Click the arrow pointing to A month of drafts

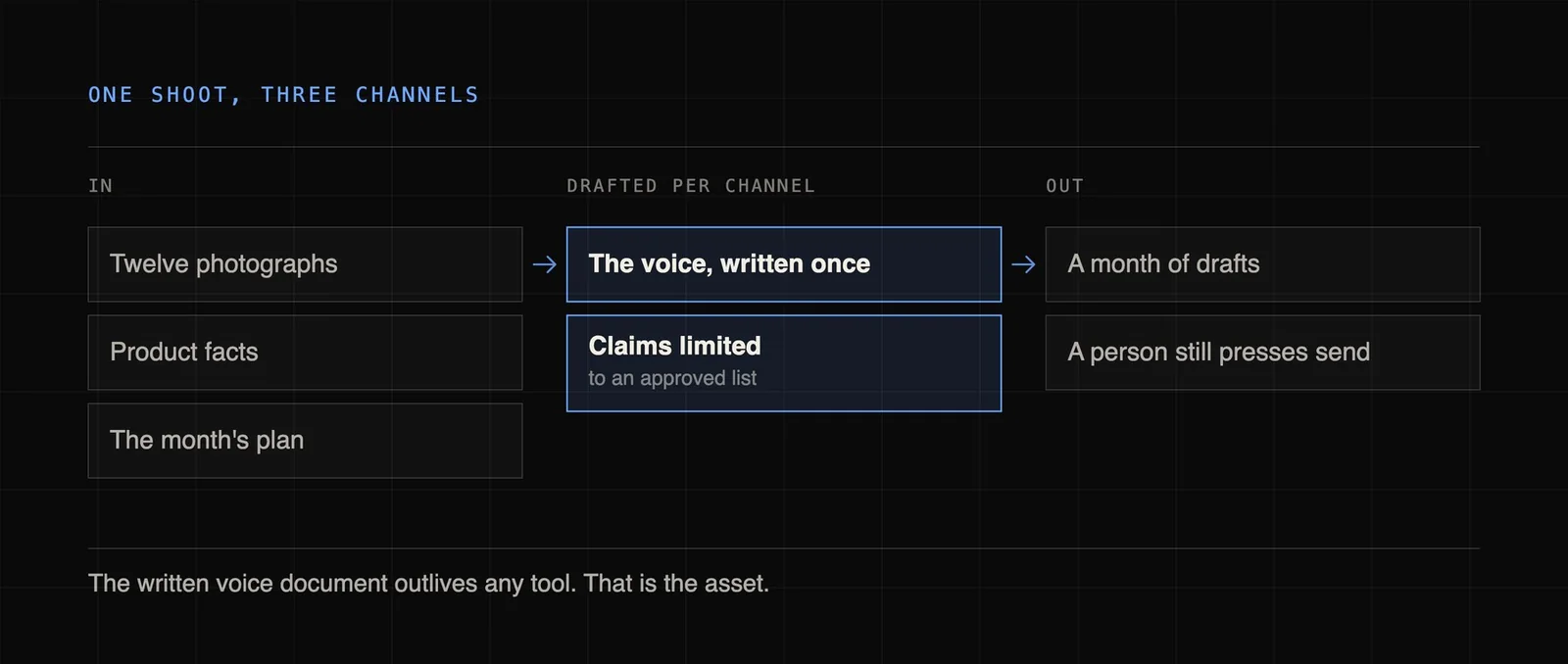[1023, 264]
